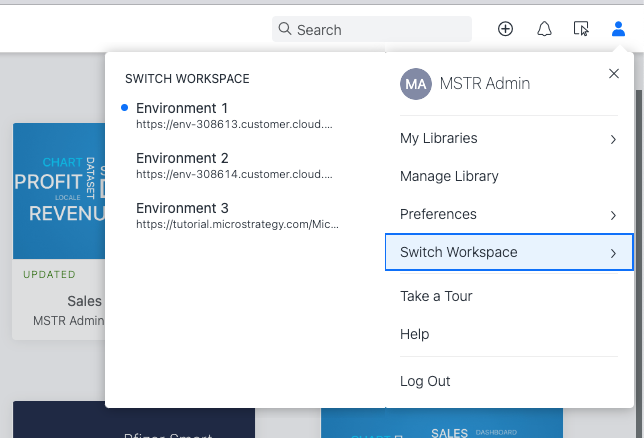This screenshot has width=644, height=438.
Task: Collapse the Switch Workspace chevron
Action: [x=612, y=253]
